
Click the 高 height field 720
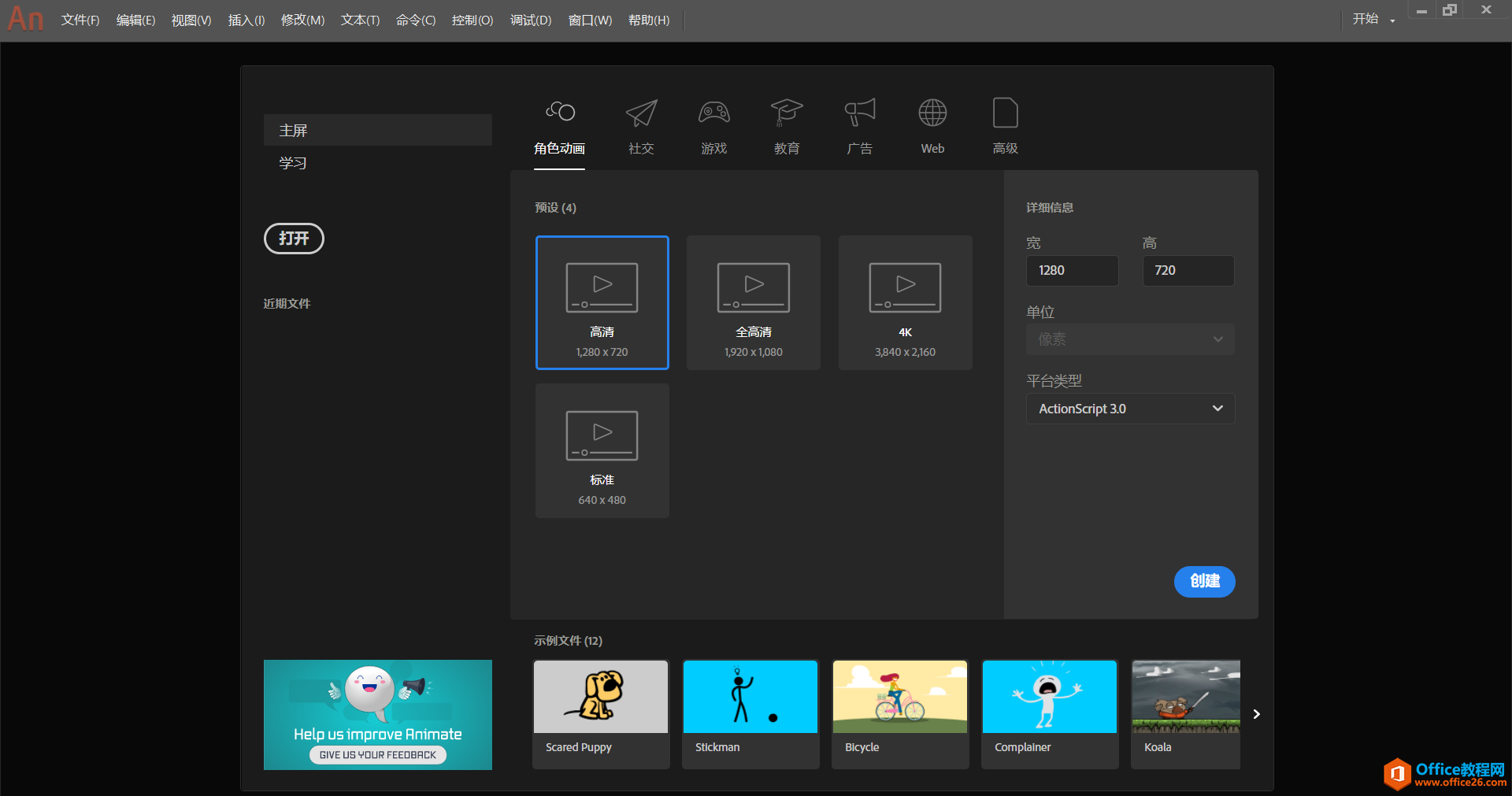click(1188, 270)
